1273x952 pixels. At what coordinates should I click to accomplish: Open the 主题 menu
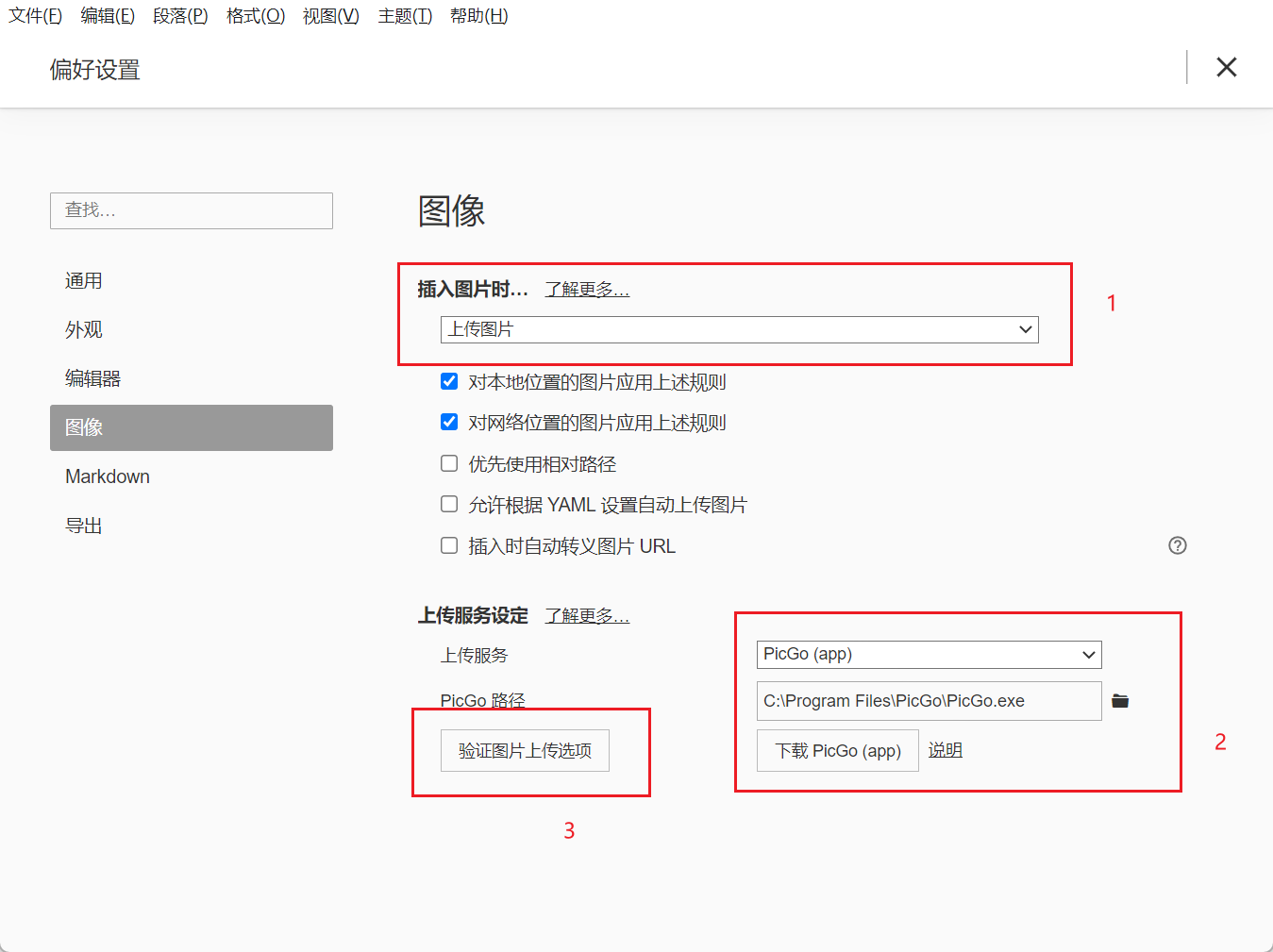[405, 16]
